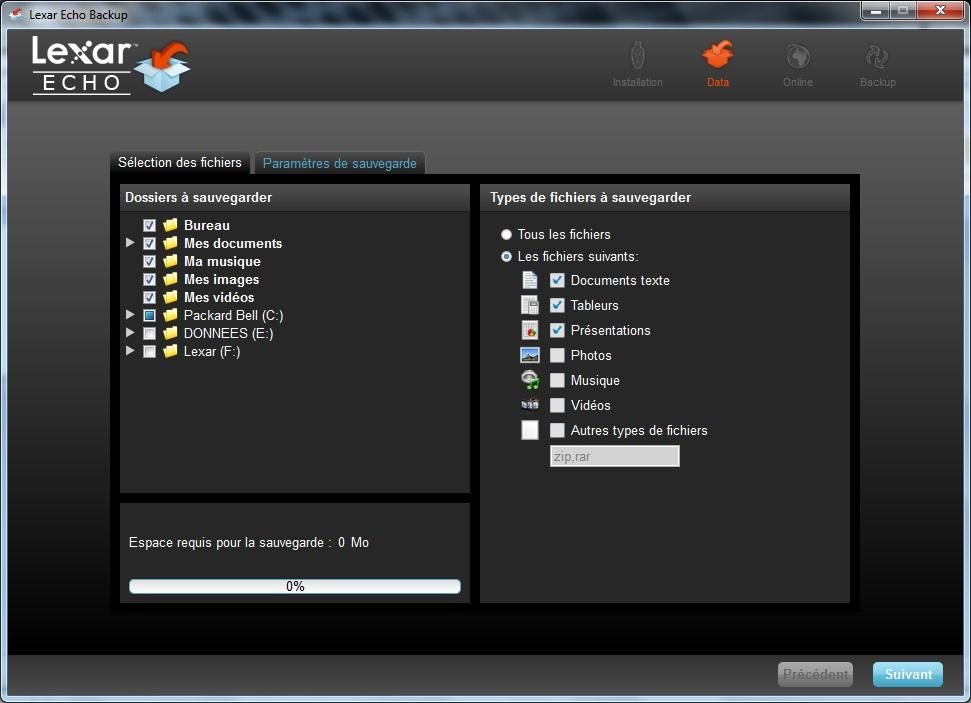Viewport: 971px width, 703px height.
Task: Expand the Lexar (F:) tree node
Action: pyautogui.click(x=130, y=350)
